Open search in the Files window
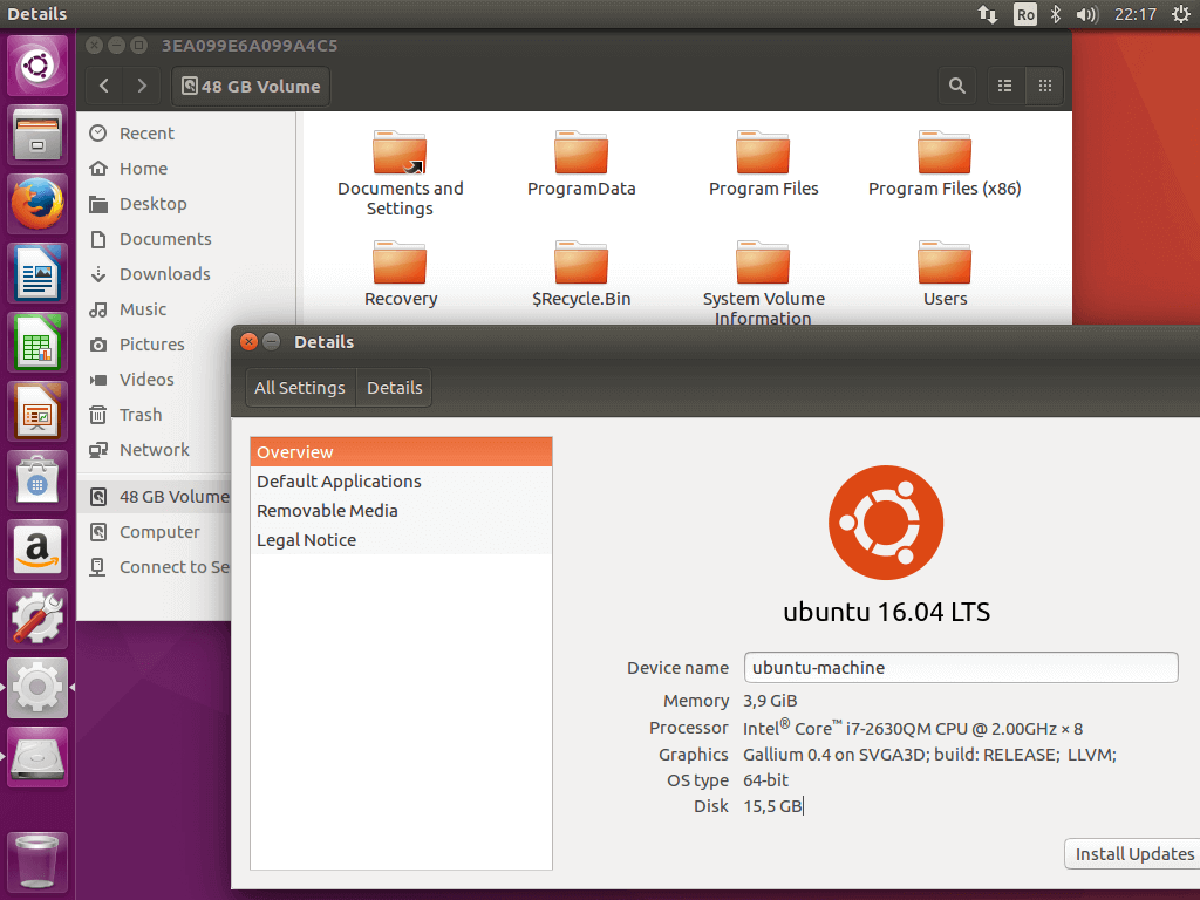Viewport: 1200px width, 900px height. [957, 86]
